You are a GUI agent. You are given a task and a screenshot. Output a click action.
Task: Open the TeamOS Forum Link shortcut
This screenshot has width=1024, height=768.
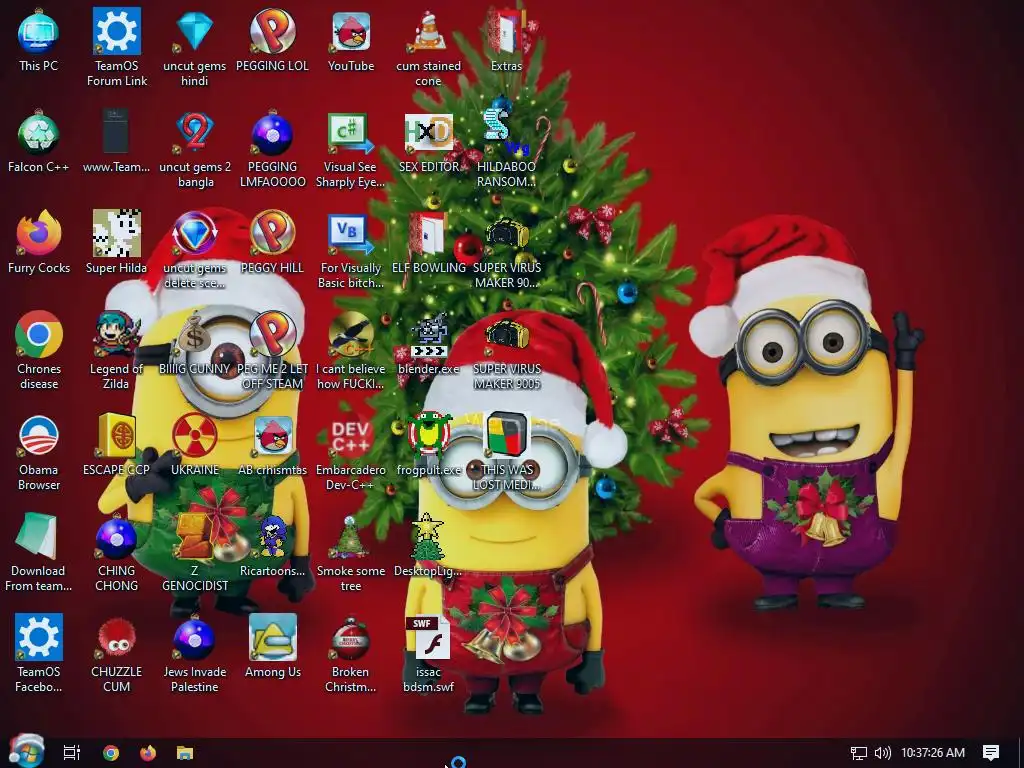pos(117,47)
